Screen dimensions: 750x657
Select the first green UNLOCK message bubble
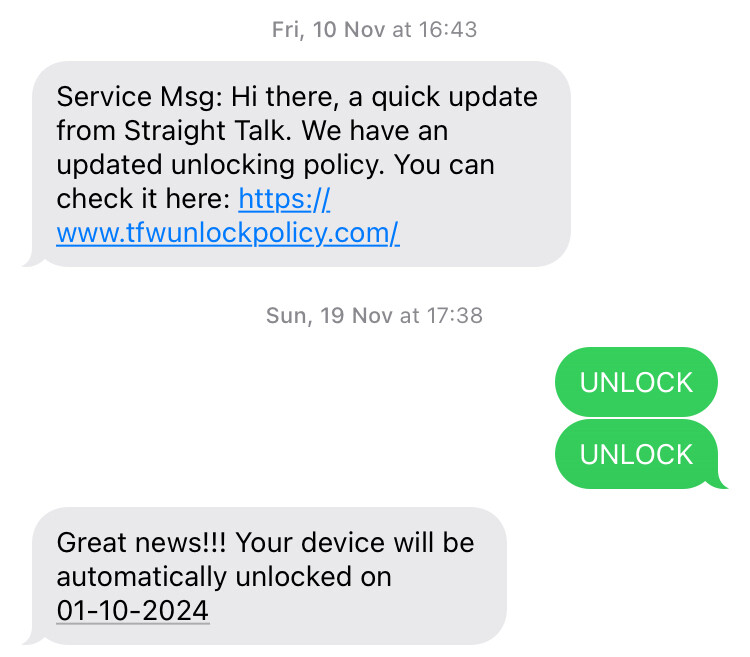[636, 382]
